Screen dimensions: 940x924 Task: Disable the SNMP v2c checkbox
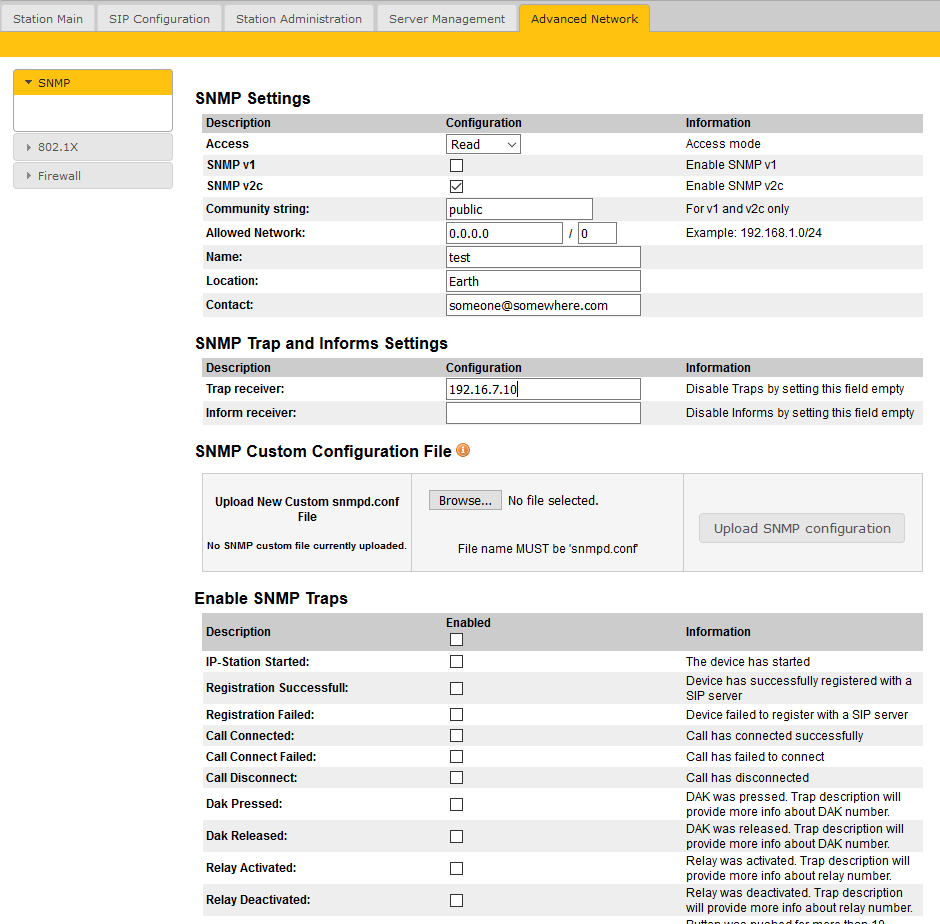(x=455, y=185)
